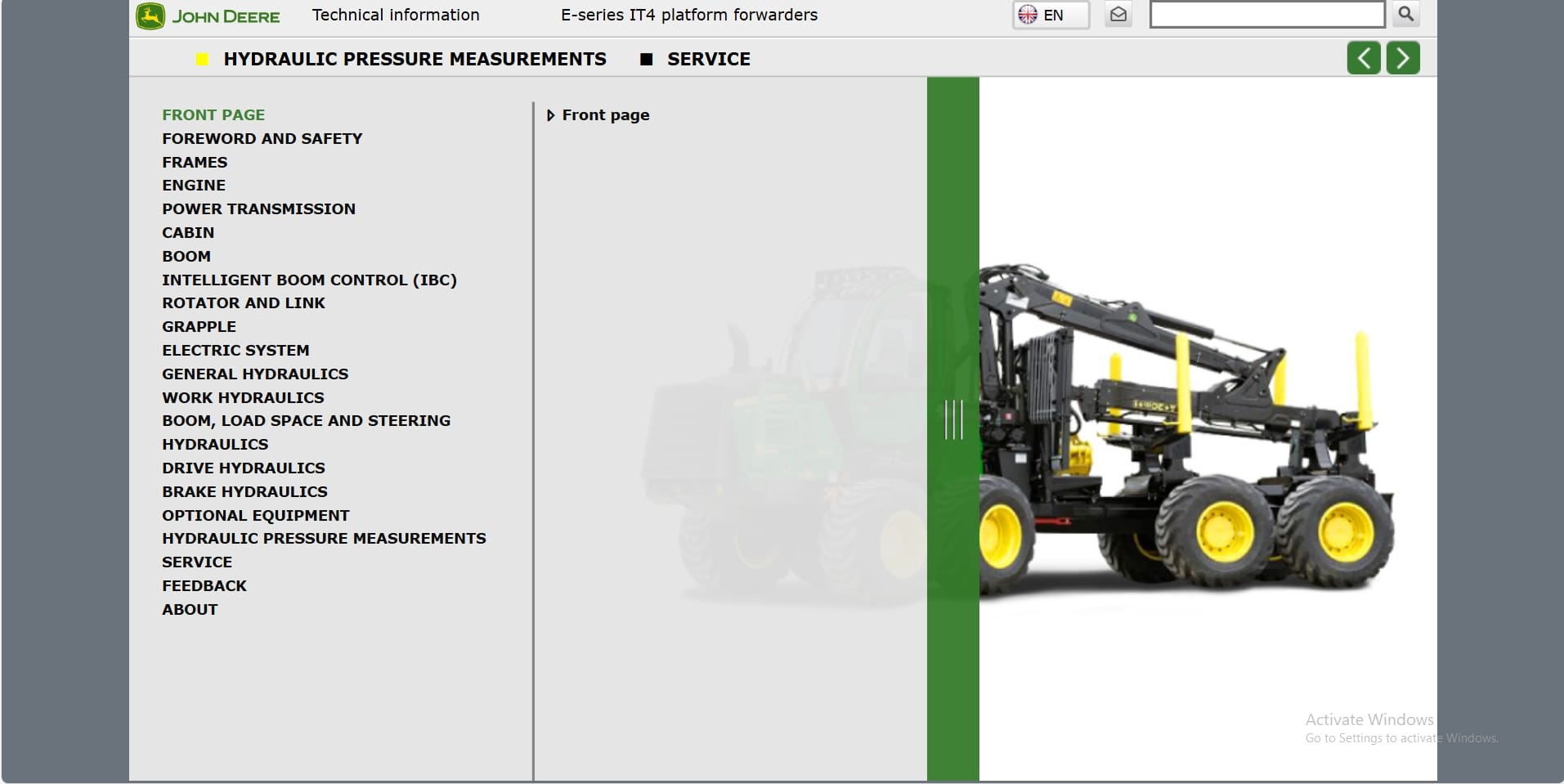1564x784 pixels.
Task: Open the ABOUT section
Action: (x=190, y=610)
